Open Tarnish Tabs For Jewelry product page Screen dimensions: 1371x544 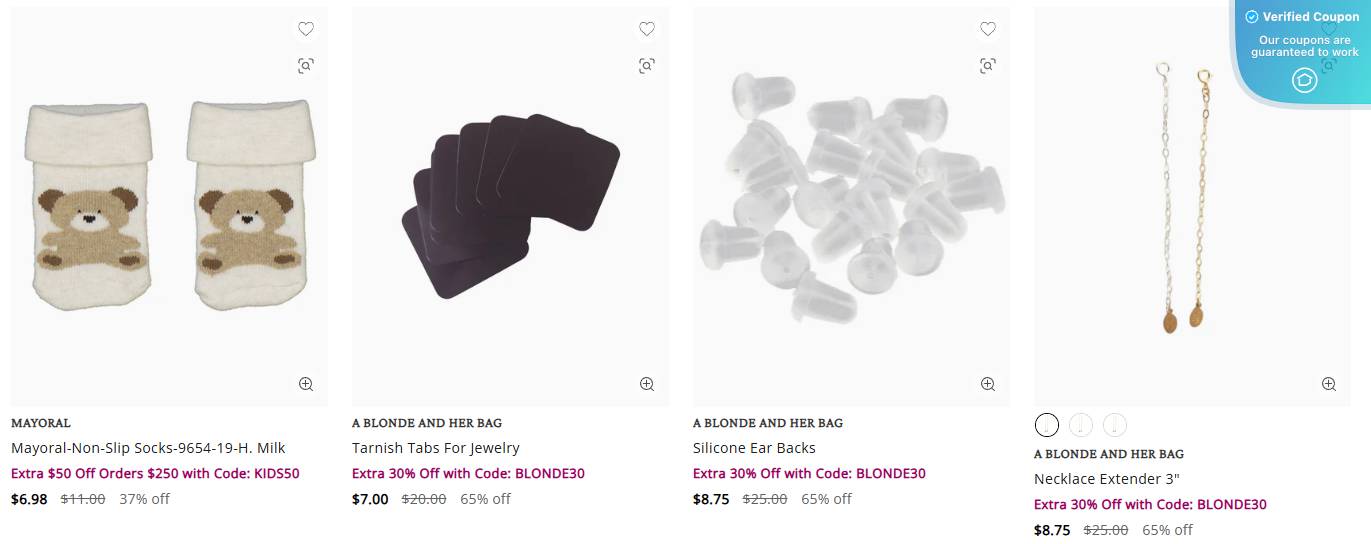click(x=435, y=448)
